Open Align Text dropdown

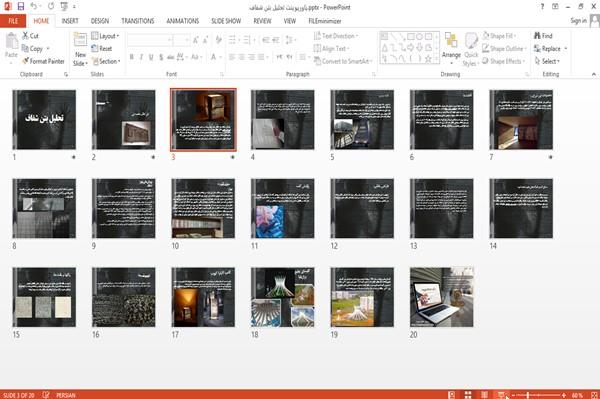pos(331,49)
